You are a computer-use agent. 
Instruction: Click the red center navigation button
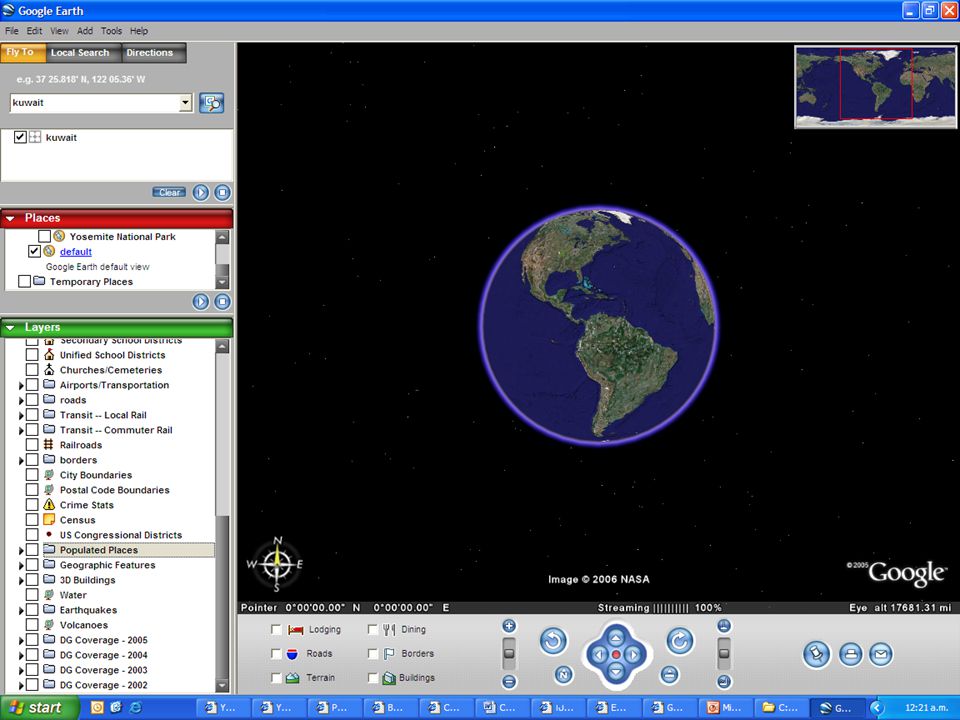pyautogui.click(x=616, y=654)
